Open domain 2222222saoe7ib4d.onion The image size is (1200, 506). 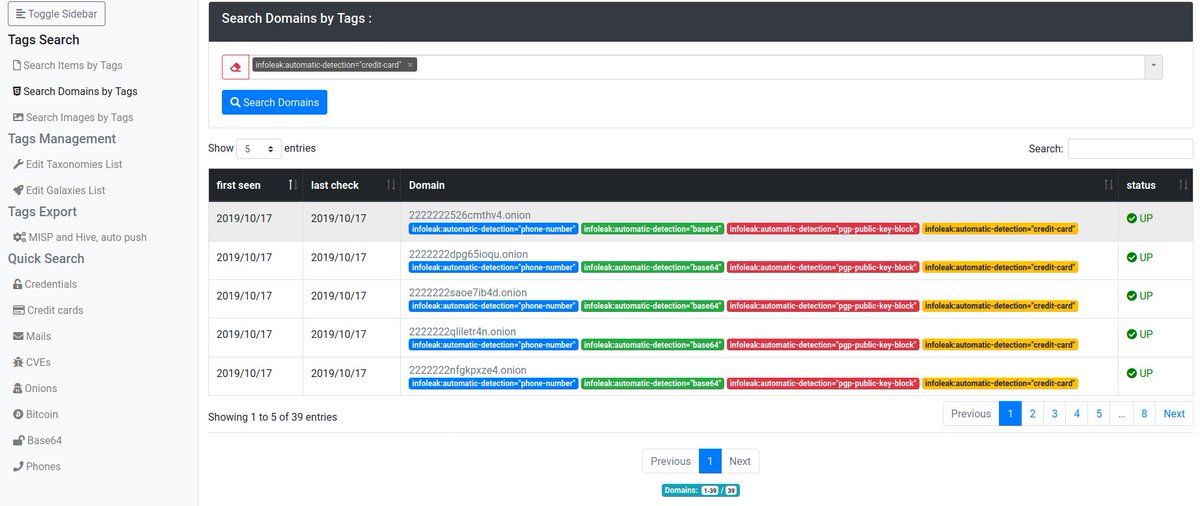click(468, 293)
